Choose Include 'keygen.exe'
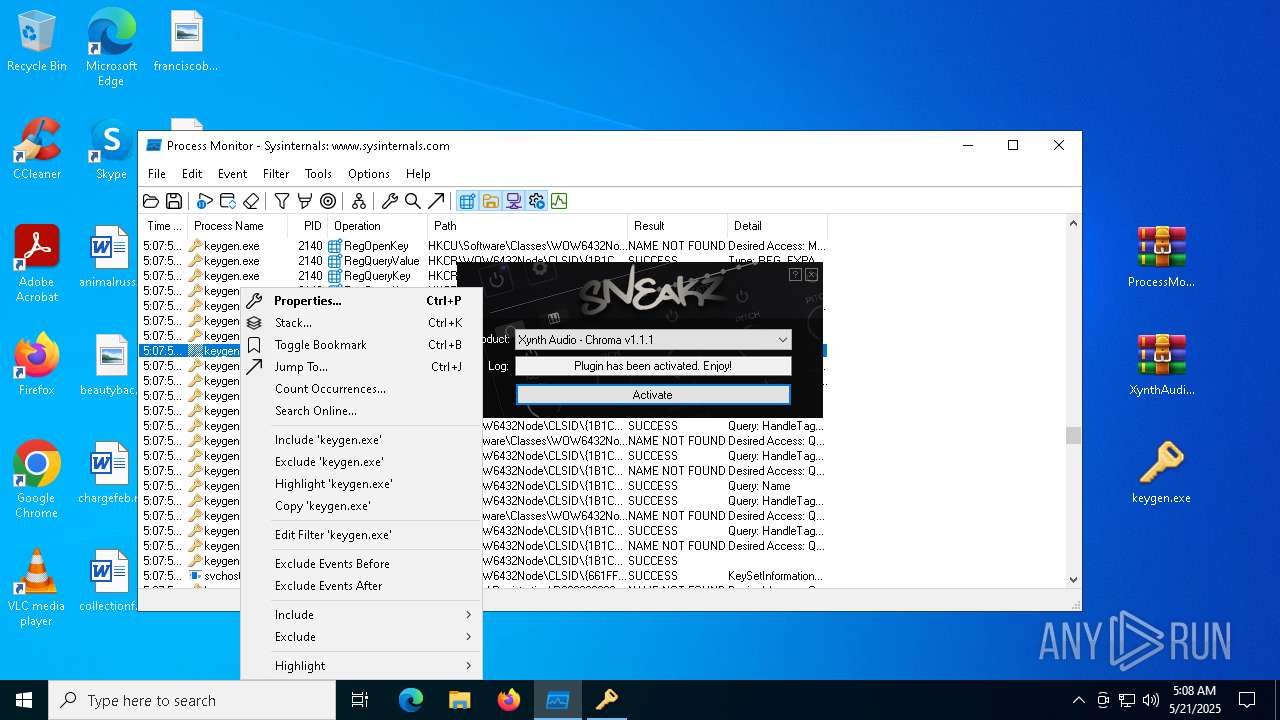 [x=361, y=440]
